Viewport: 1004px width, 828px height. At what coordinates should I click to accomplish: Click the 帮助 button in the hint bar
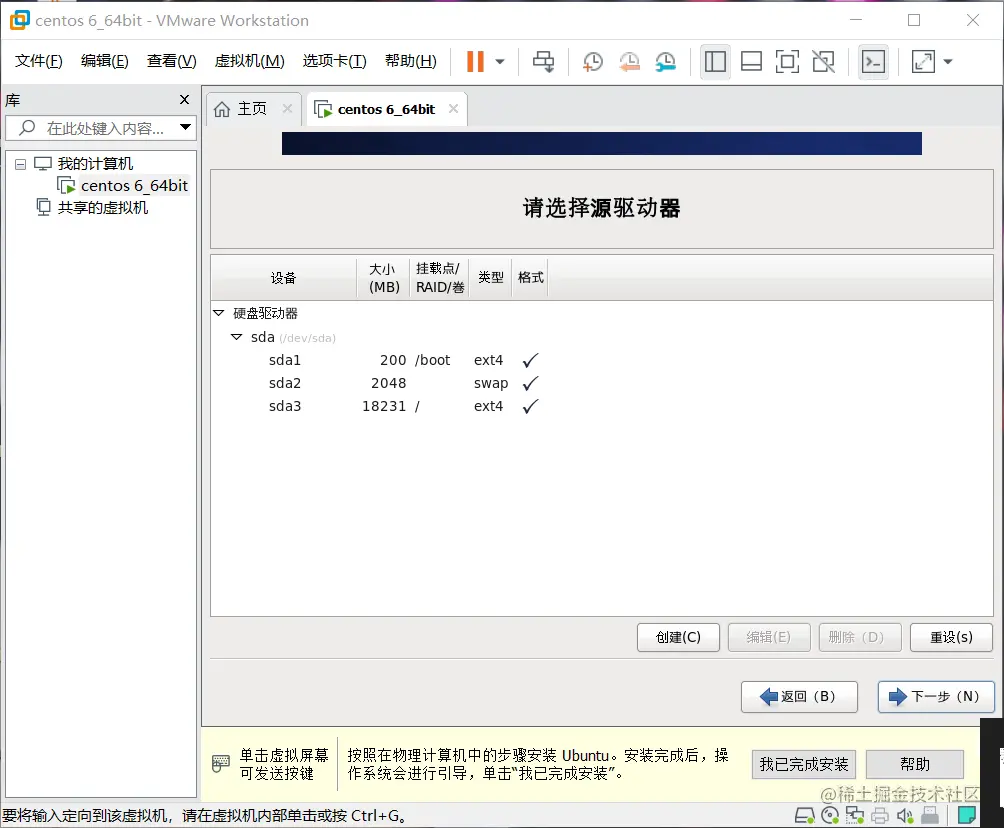914,765
